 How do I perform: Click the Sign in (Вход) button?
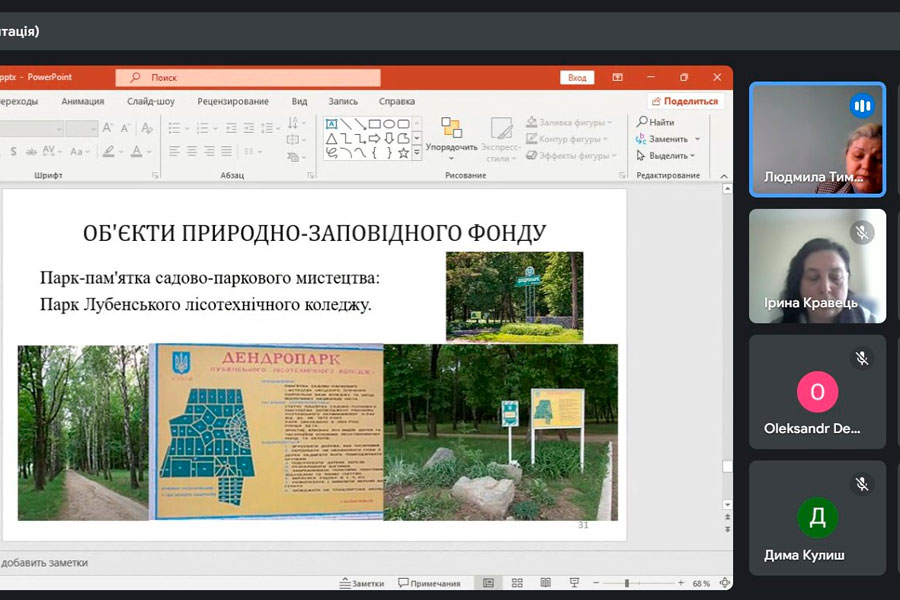577,77
